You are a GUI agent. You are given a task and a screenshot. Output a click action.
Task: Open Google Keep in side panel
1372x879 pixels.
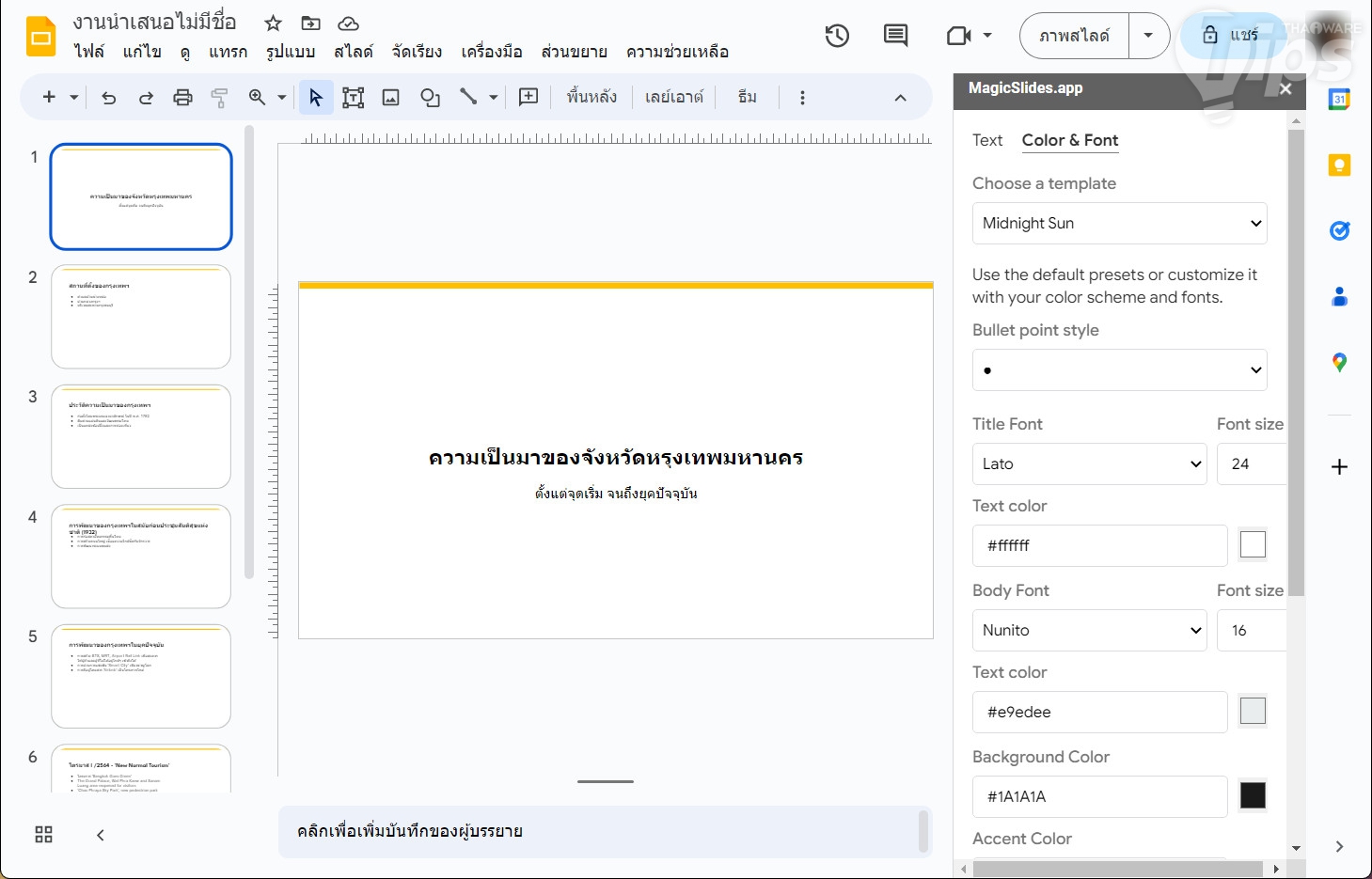click(1339, 165)
